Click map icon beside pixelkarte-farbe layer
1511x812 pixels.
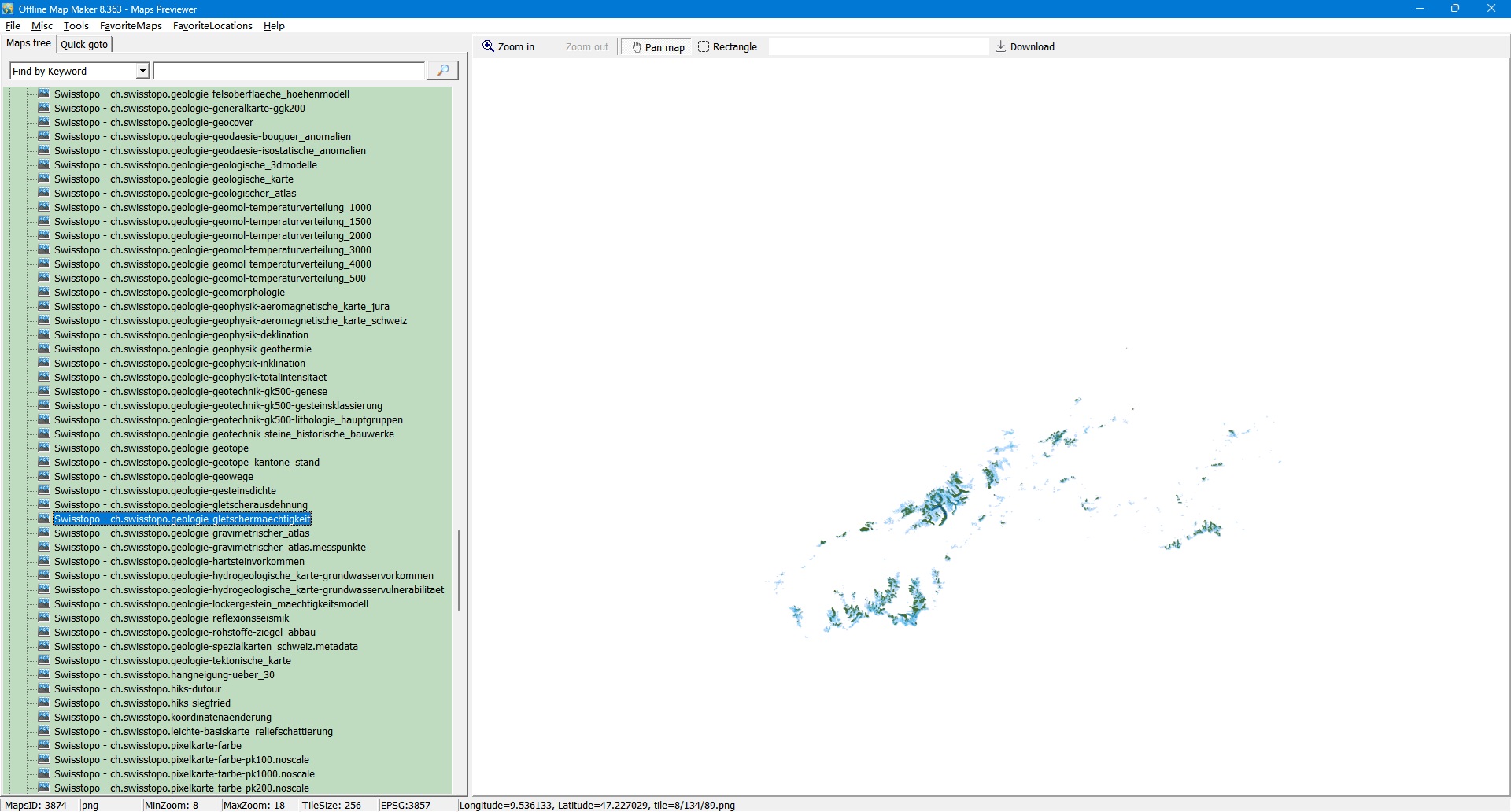(45, 745)
